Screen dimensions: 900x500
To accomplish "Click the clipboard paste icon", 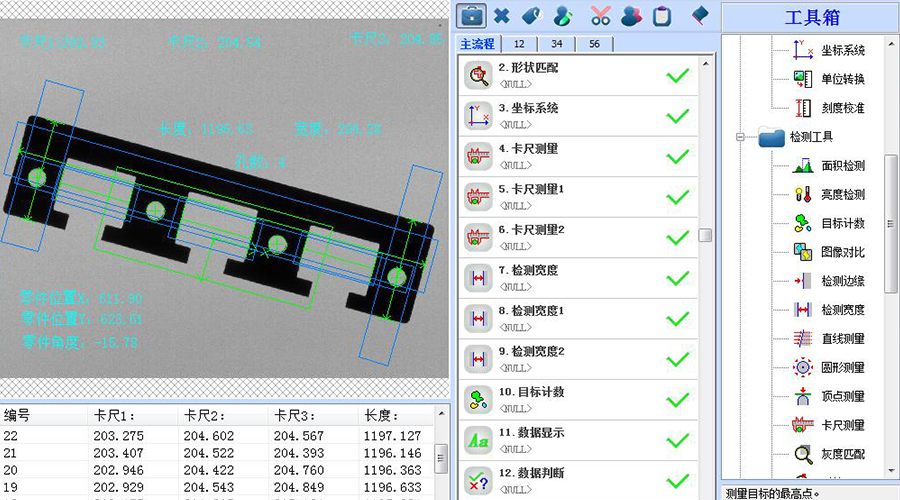I will click(661, 15).
